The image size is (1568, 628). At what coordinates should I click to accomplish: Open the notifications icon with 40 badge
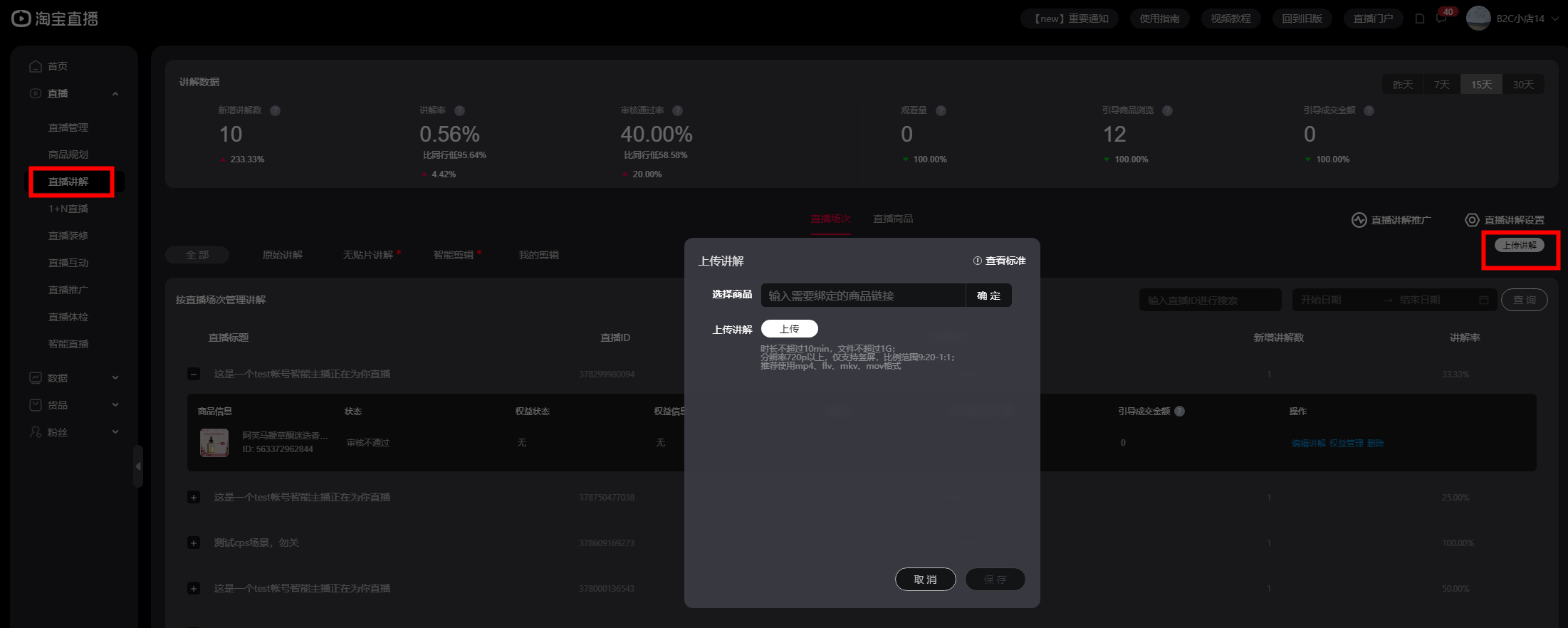coord(1441,19)
